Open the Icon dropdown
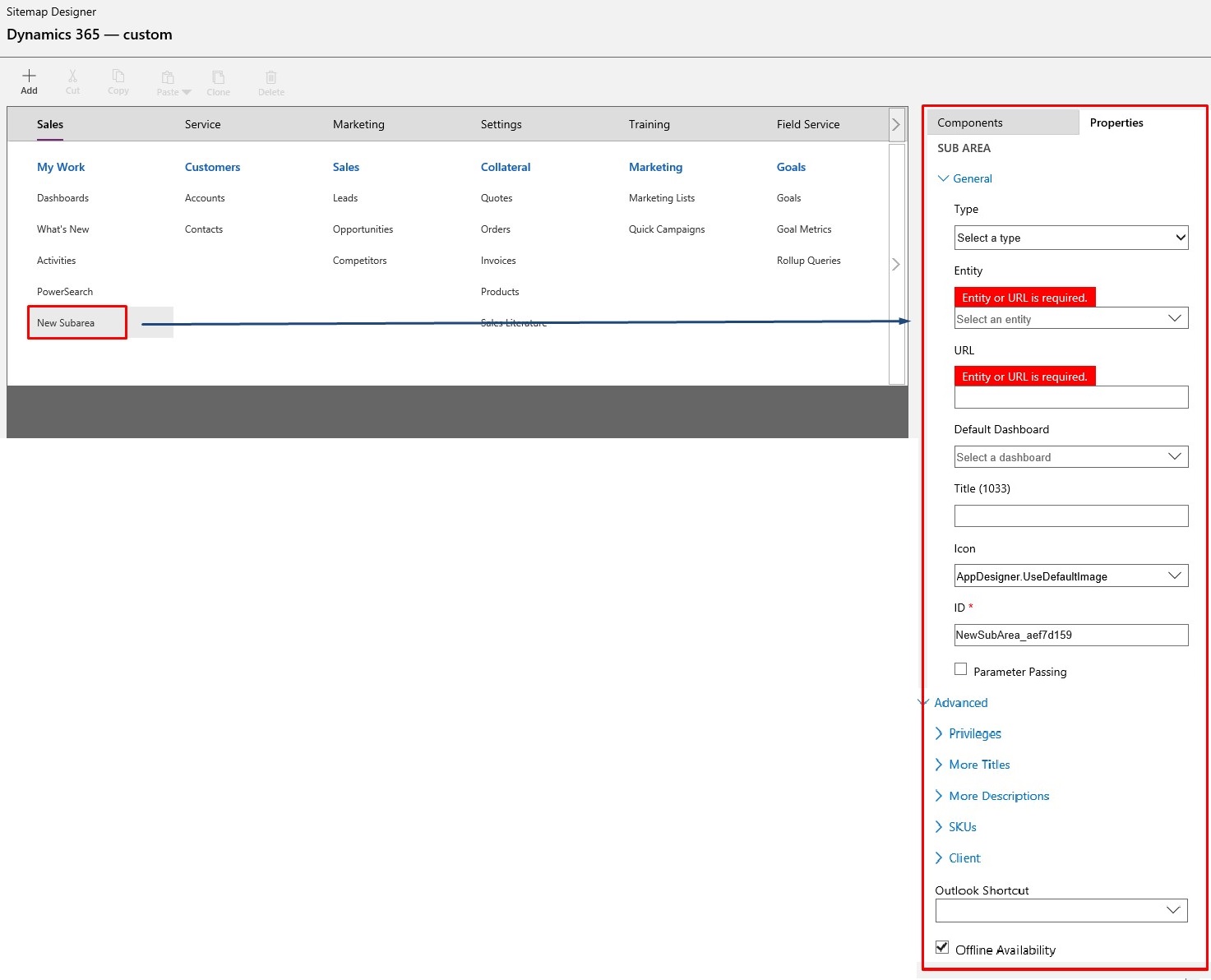This screenshot has height=980, width=1211. [1071, 576]
